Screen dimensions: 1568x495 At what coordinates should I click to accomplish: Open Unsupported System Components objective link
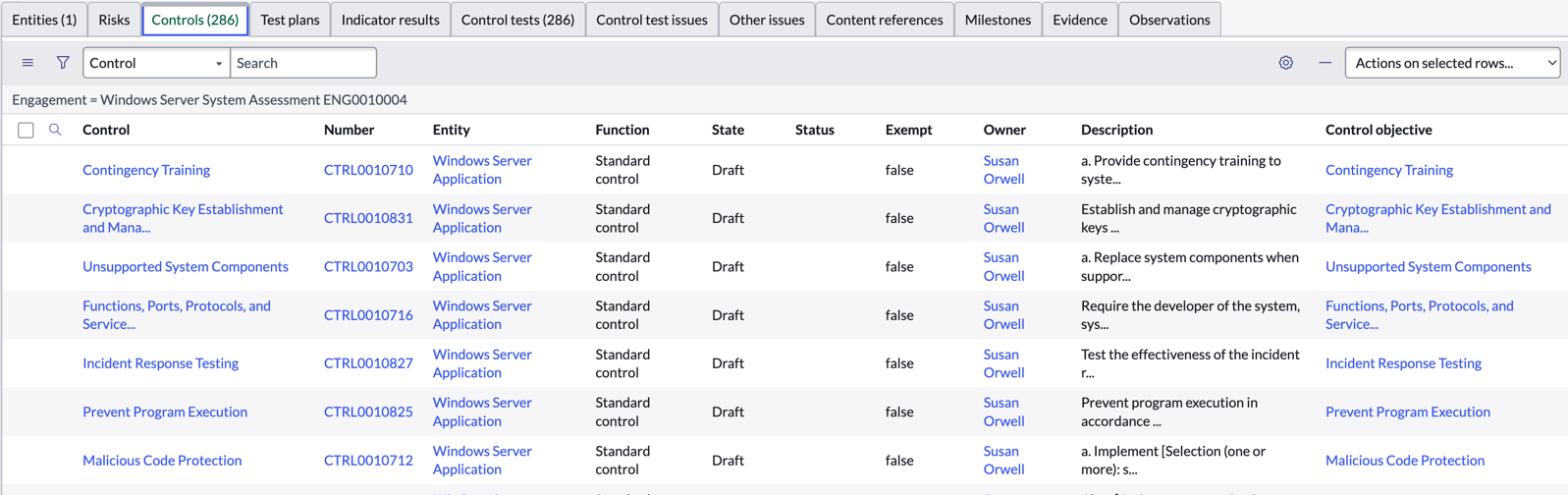[1429, 266]
